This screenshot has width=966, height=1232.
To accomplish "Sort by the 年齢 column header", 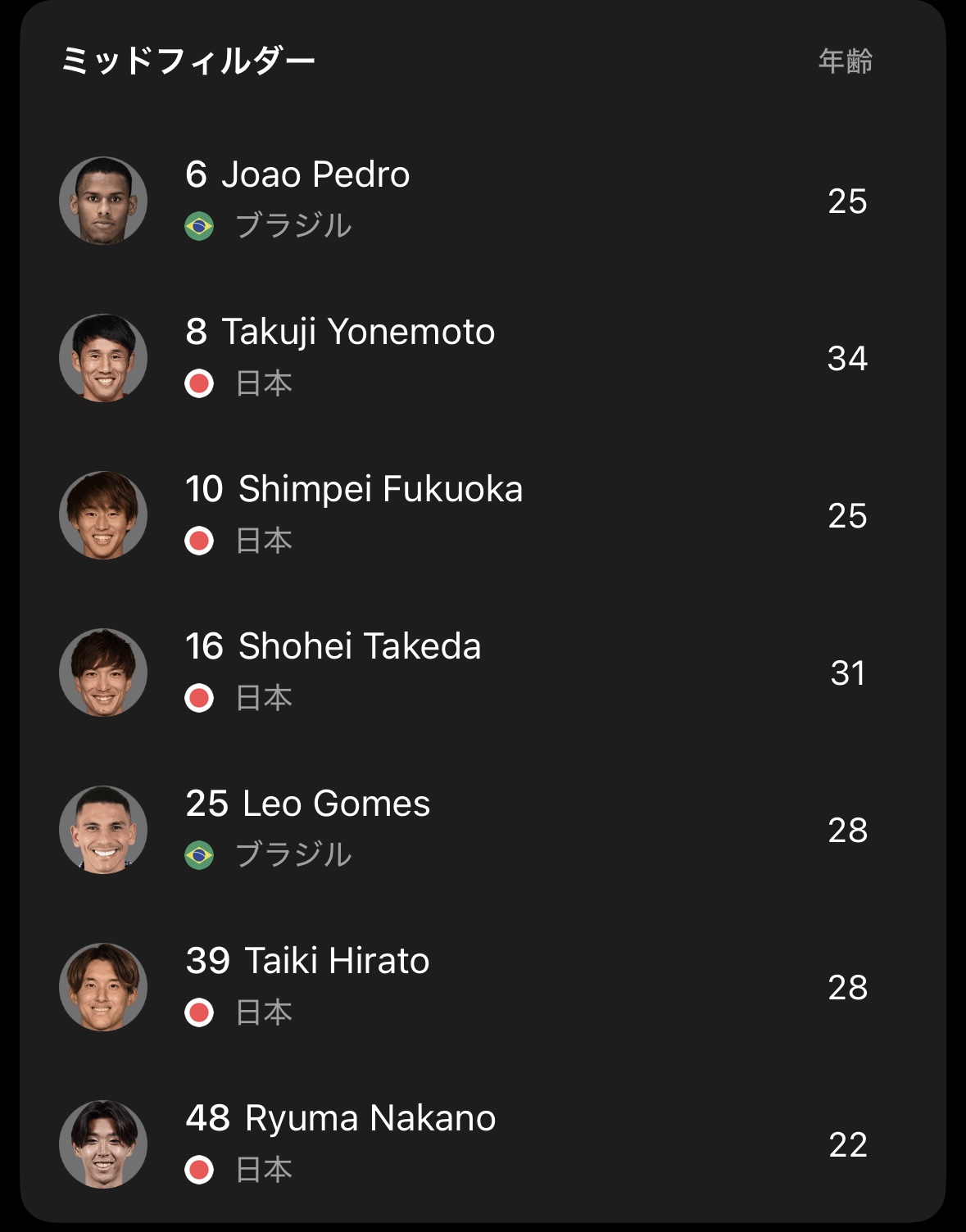I will tap(846, 61).
